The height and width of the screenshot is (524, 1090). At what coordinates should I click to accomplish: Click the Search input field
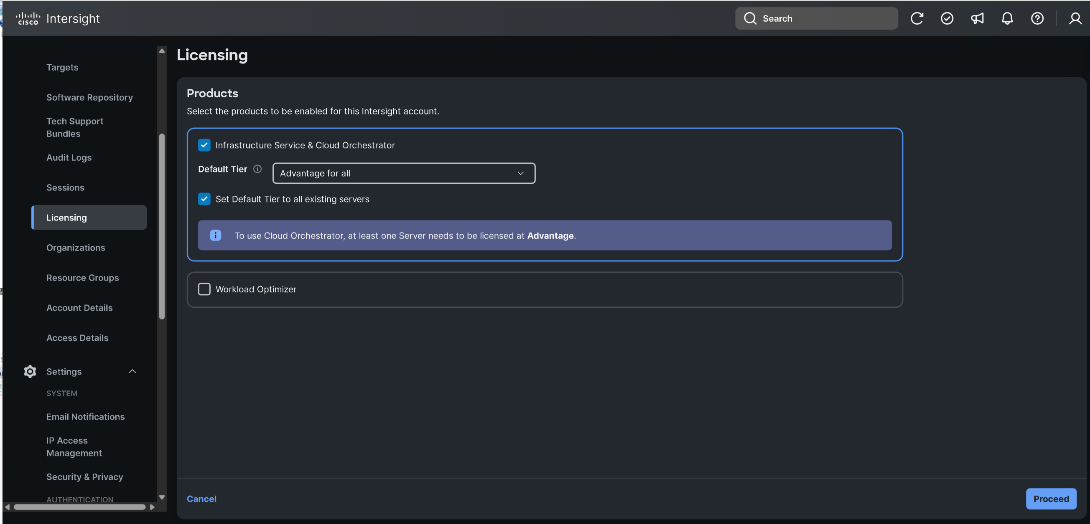pos(816,19)
